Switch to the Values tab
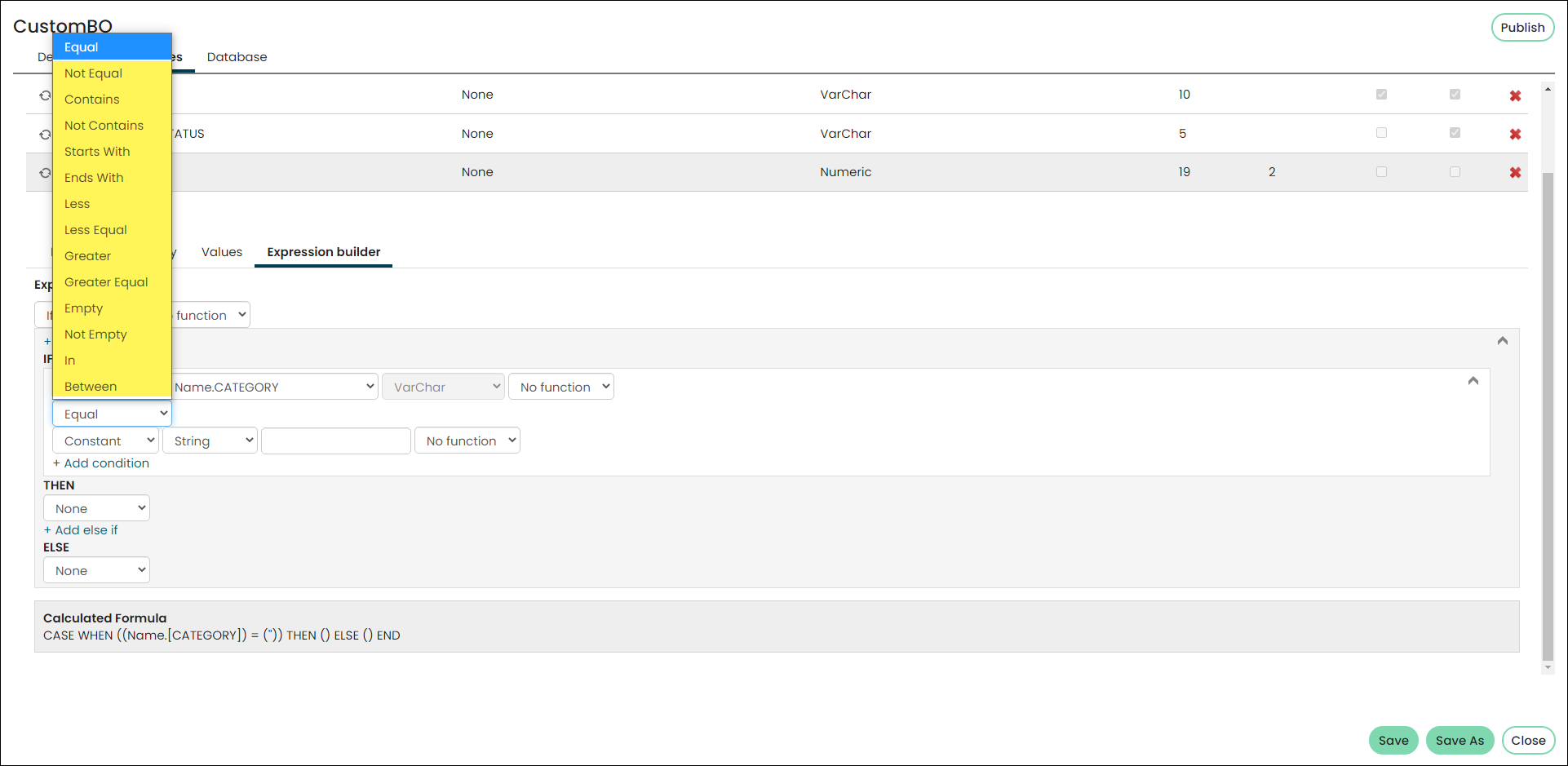 pos(222,252)
